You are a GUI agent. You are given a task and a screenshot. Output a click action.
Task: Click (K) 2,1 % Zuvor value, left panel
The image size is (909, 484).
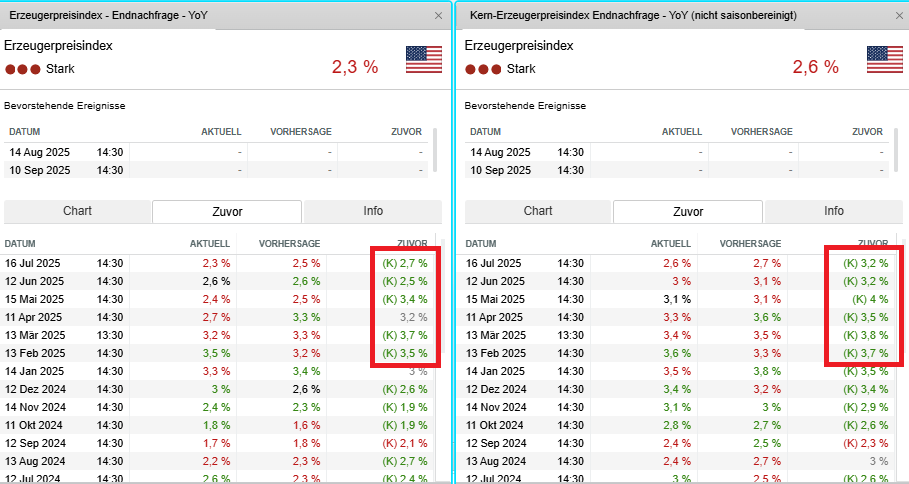tap(405, 443)
